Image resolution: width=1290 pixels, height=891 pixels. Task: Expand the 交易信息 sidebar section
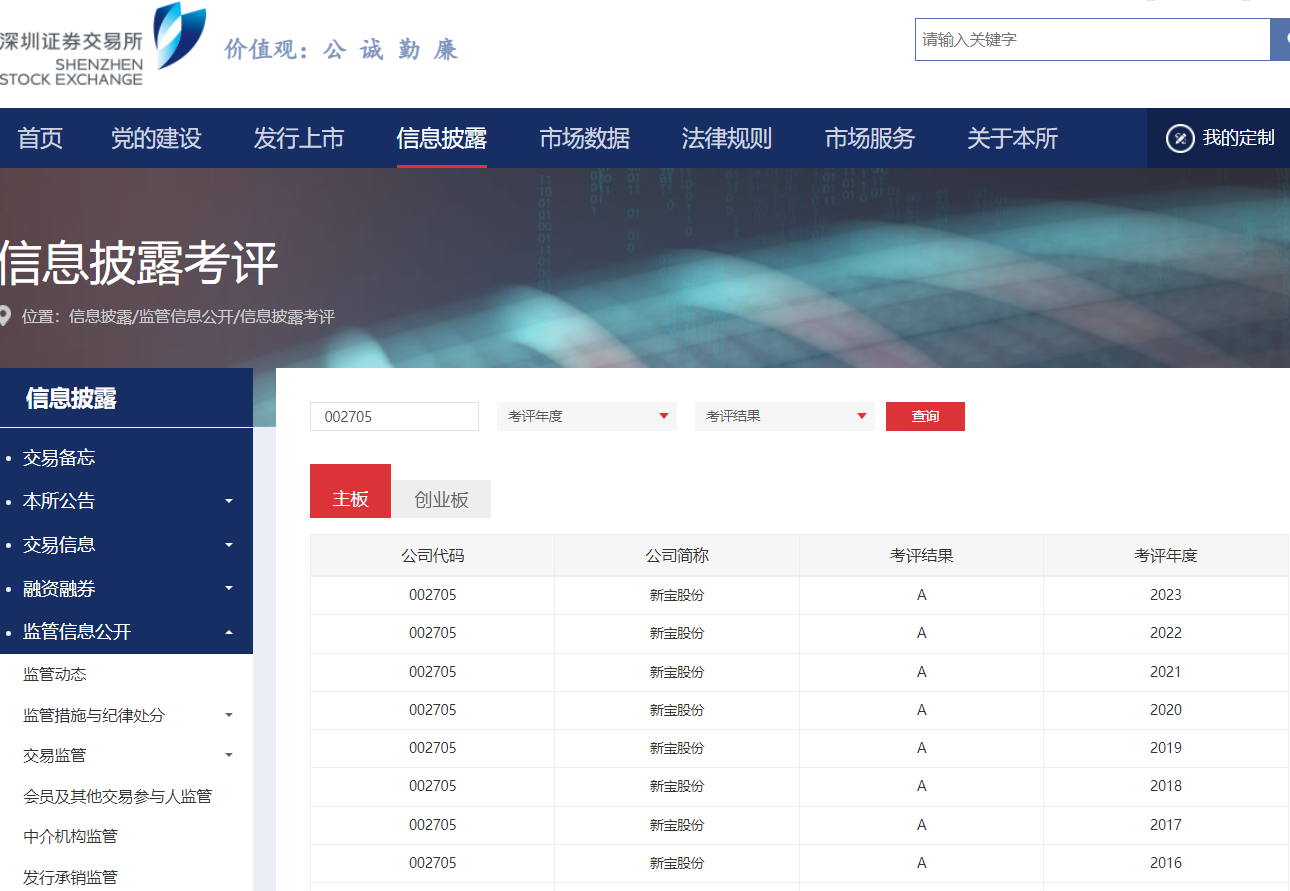(x=229, y=545)
